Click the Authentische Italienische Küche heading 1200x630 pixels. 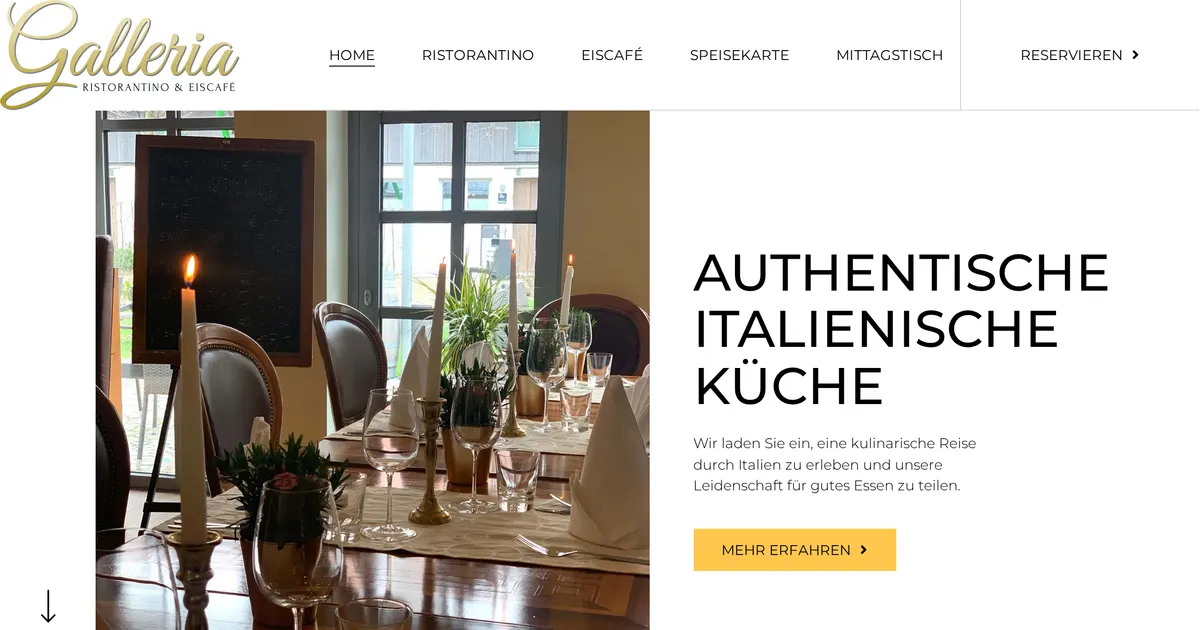coord(901,329)
